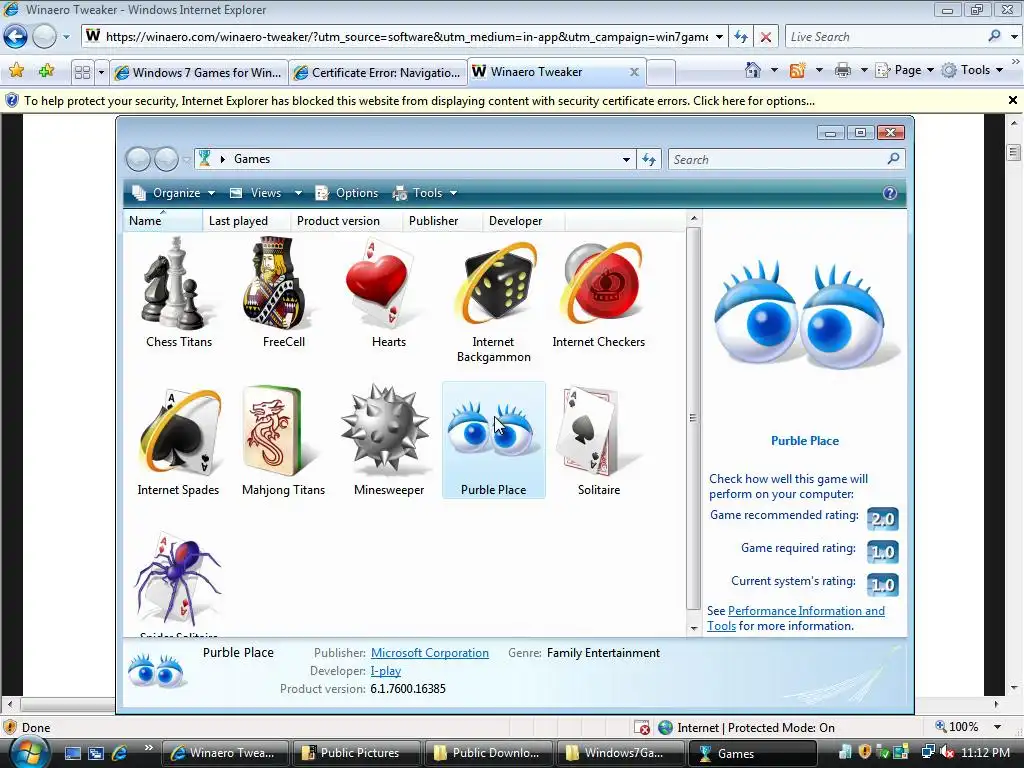Switch to Public Downloads taskbar button

488,753
